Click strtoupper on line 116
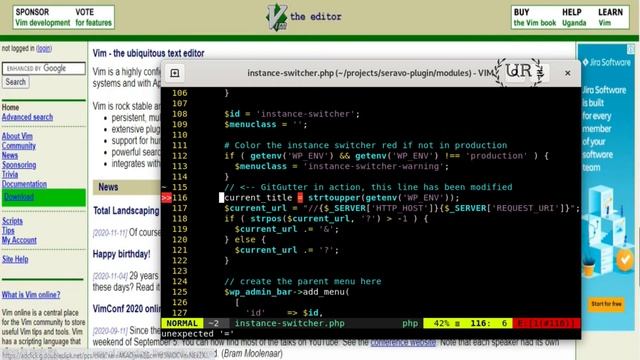 334,198
